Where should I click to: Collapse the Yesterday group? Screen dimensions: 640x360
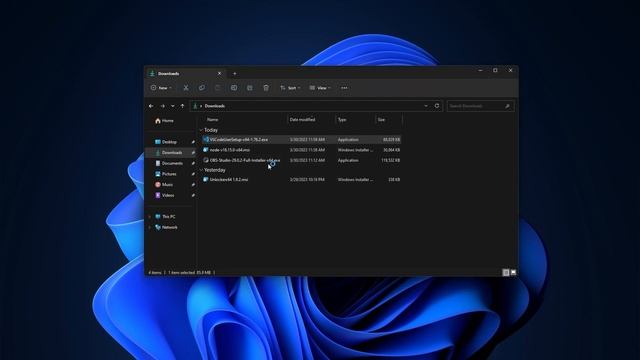point(201,170)
